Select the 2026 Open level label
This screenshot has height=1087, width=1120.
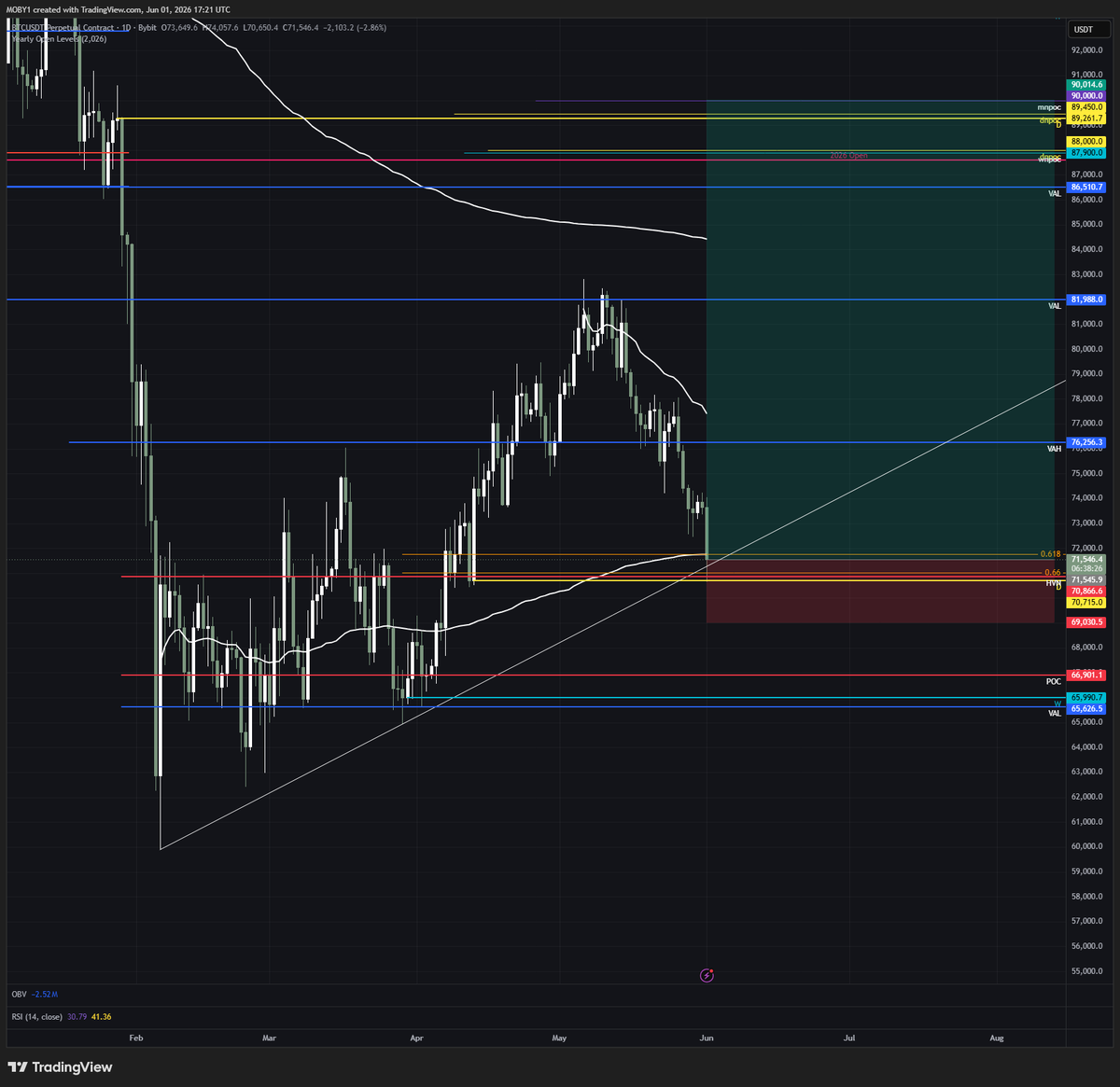click(848, 156)
